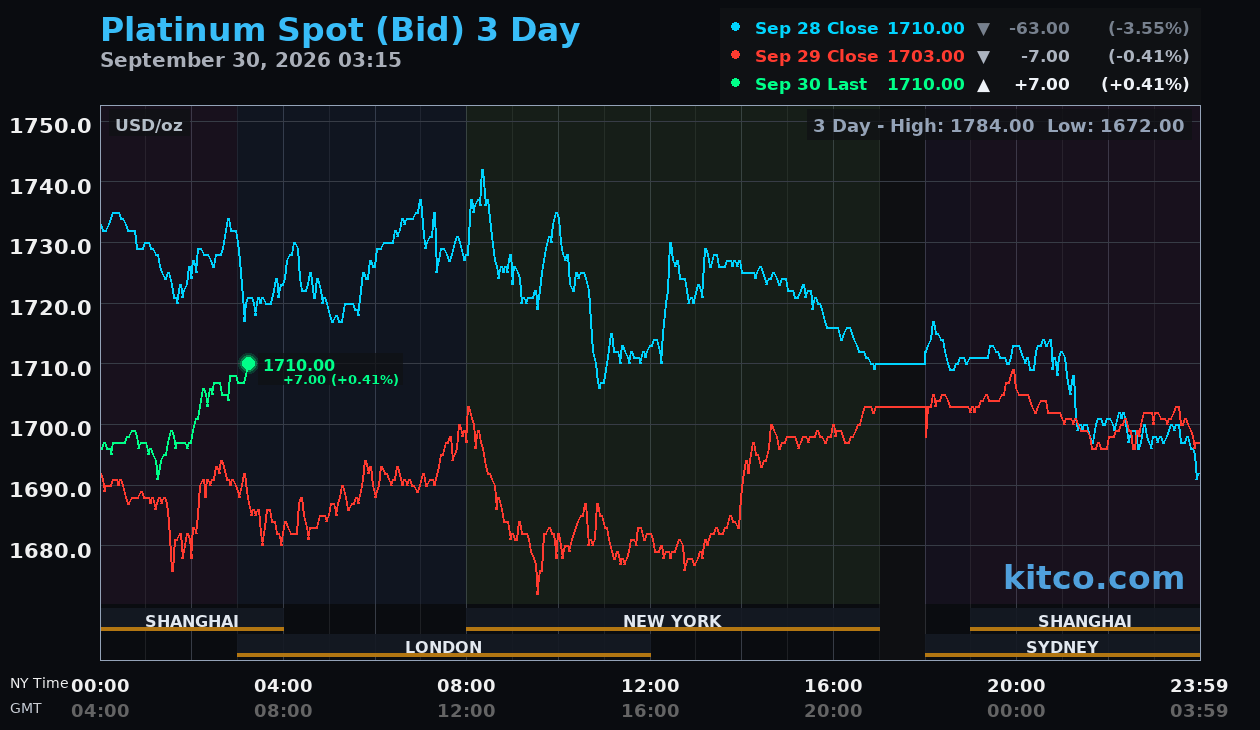Click the NY time 04:00 tick label in white

[x=283, y=686]
